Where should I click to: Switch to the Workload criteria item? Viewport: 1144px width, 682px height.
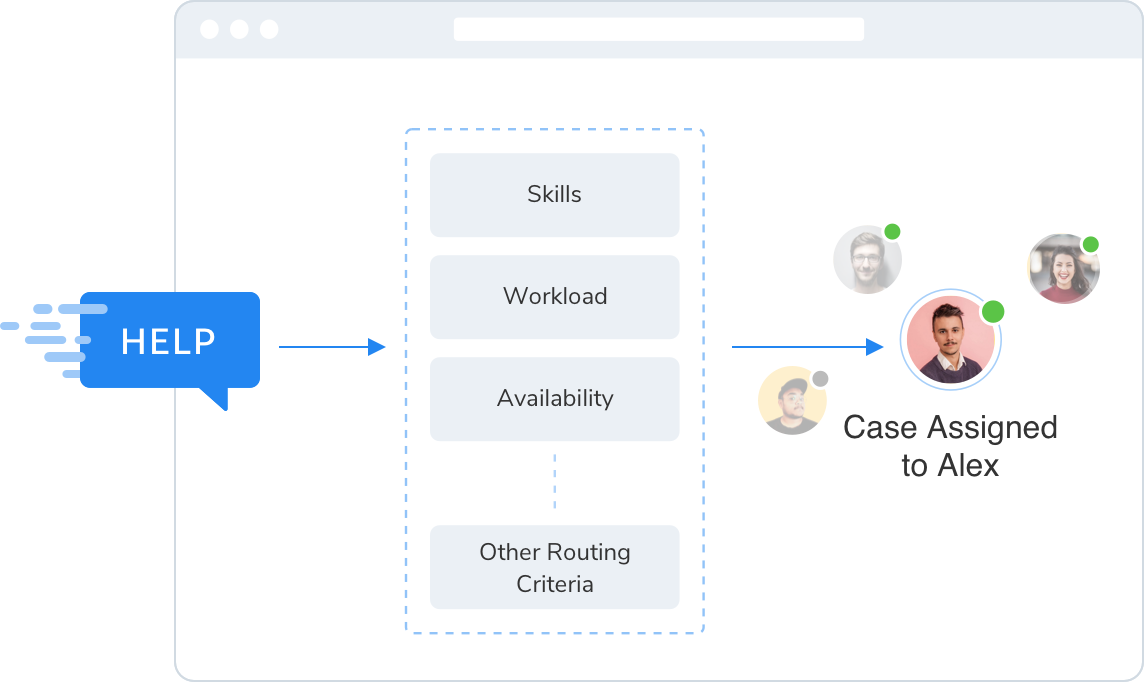coord(554,296)
